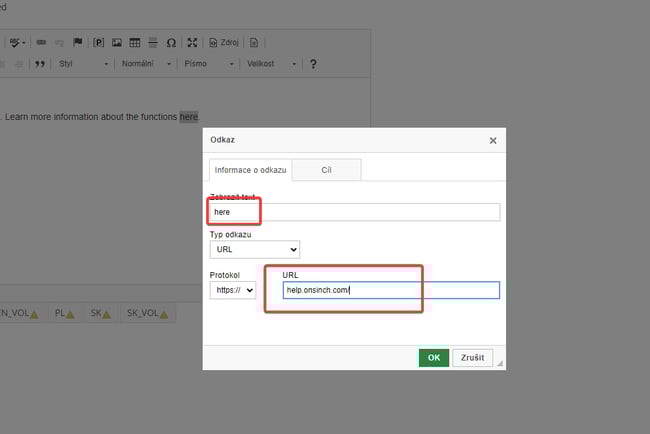Viewport: 650px width, 434px height.
Task: Select the Informace o odkazu tab
Action: 250,170
